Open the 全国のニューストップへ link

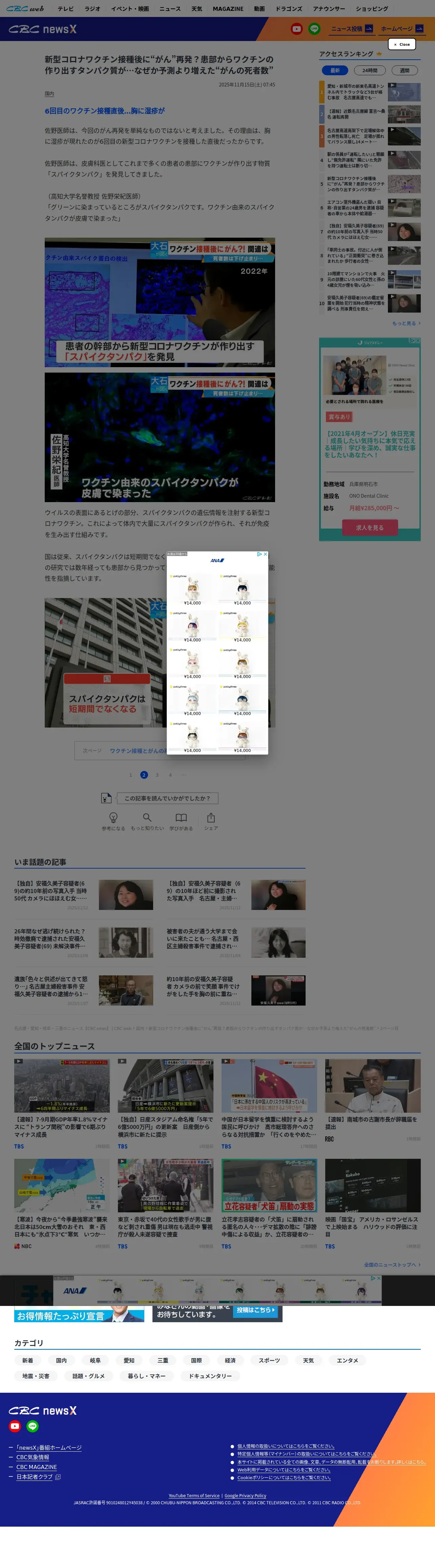tap(392, 1265)
